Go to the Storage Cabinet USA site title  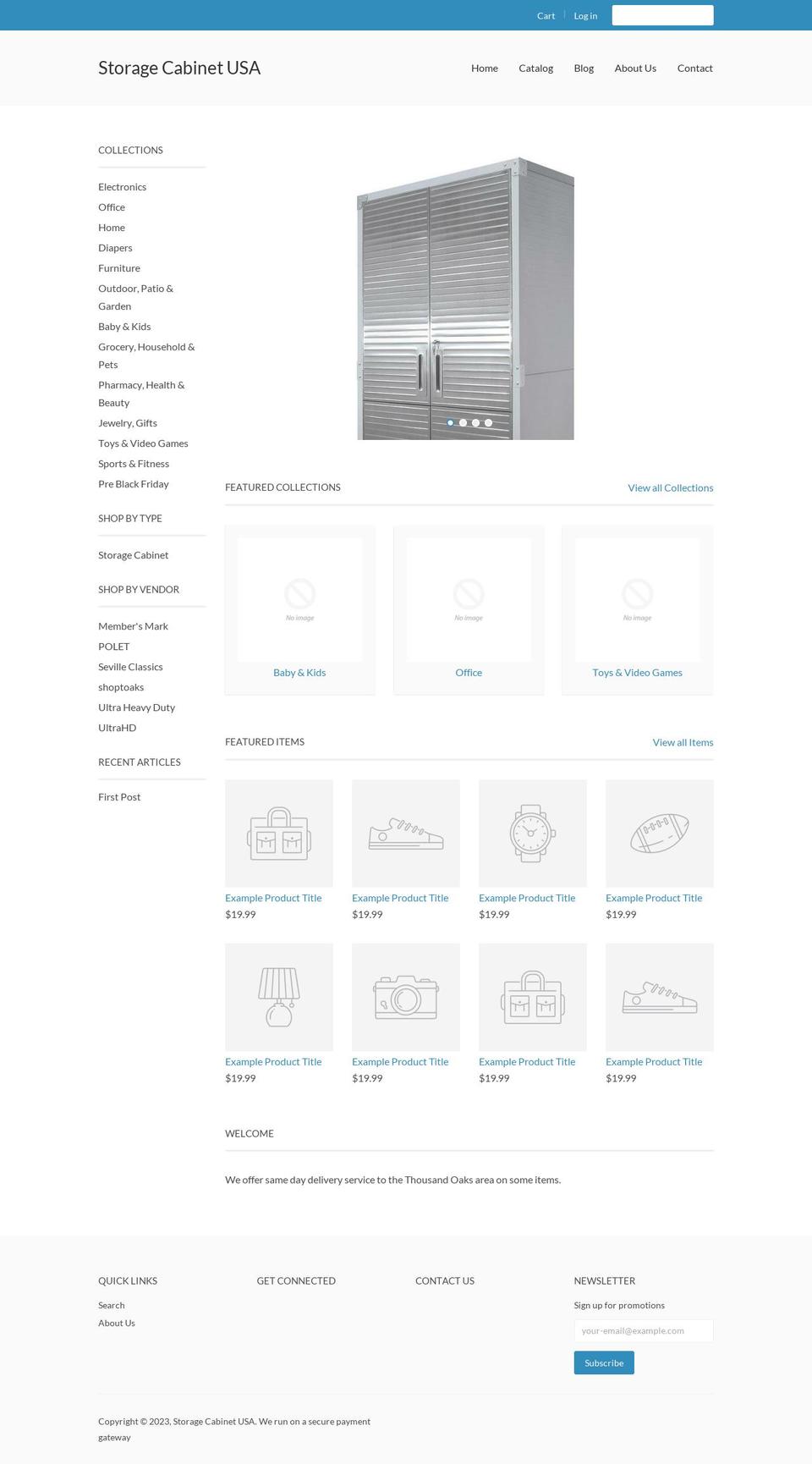point(179,68)
